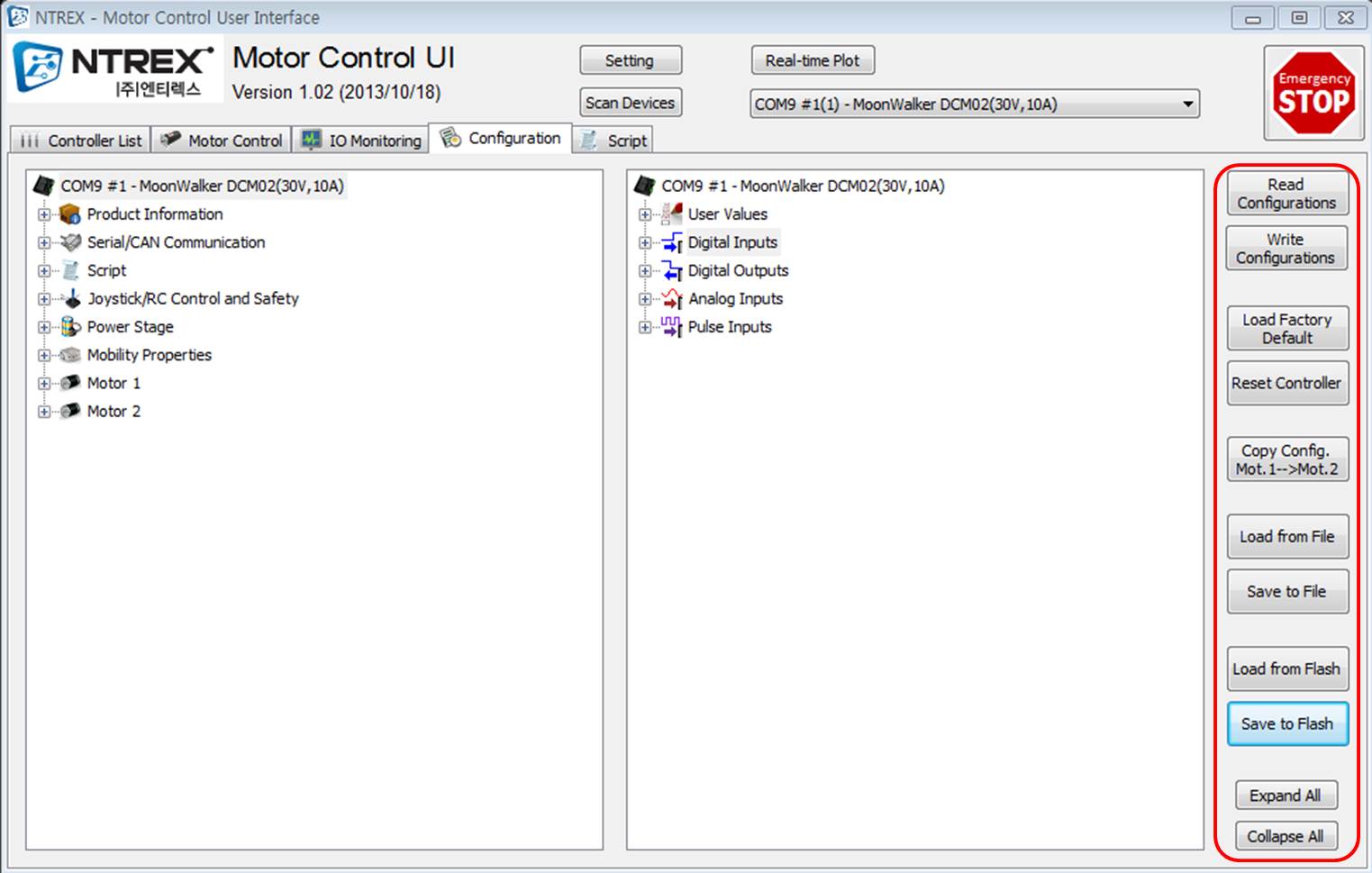The height and width of the screenshot is (873, 1372).
Task: Click the Digital Inputs arrow icon
Action: [672, 242]
